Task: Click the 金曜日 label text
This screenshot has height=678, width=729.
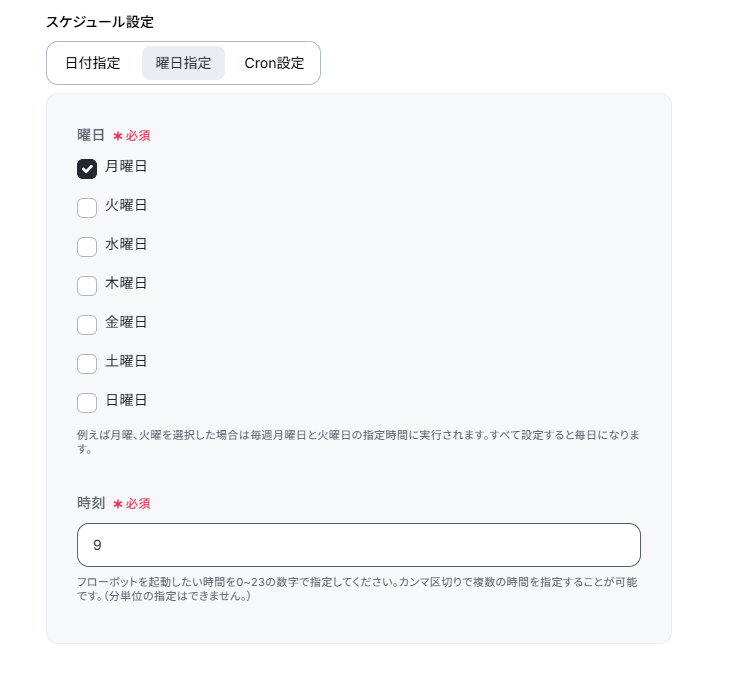Action: point(126,322)
